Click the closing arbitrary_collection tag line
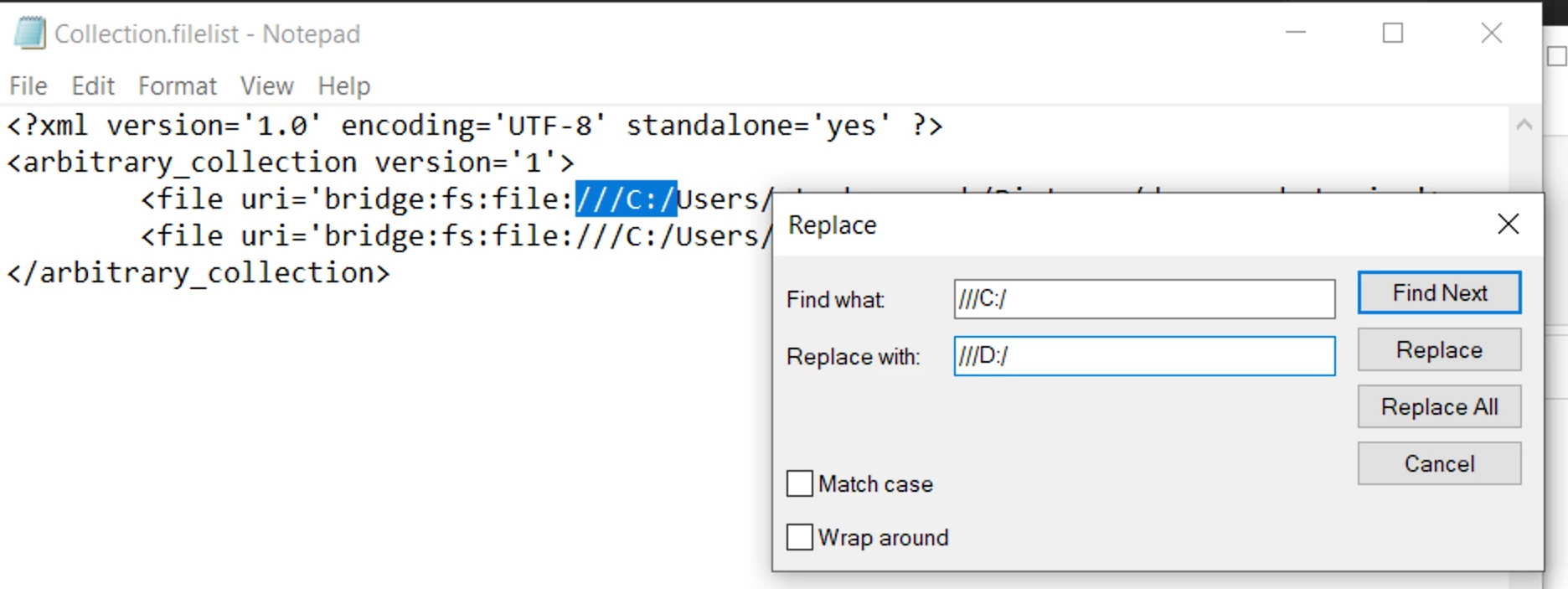Image resolution: width=1568 pixels, height=589 pixels. pos(199,273)
